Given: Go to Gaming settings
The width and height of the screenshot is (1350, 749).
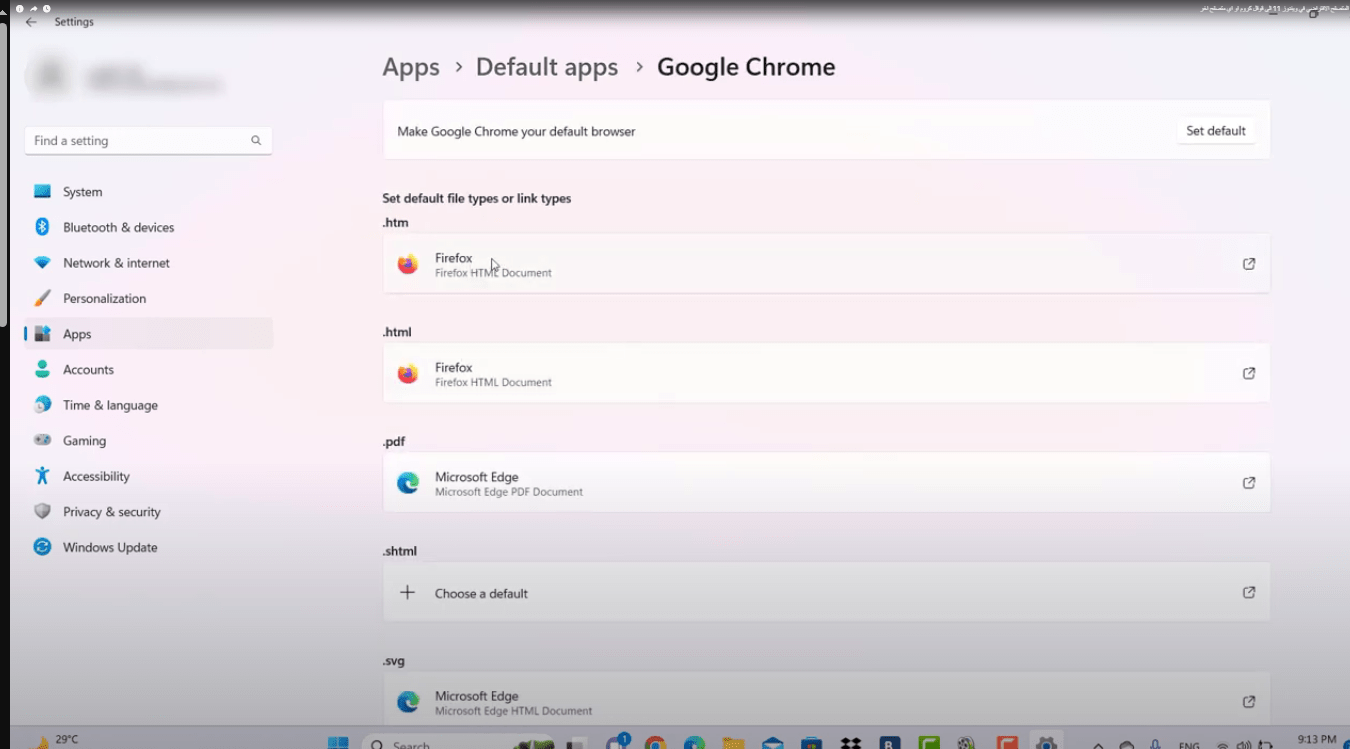Looking at the screenshot, I should point(148,440).
